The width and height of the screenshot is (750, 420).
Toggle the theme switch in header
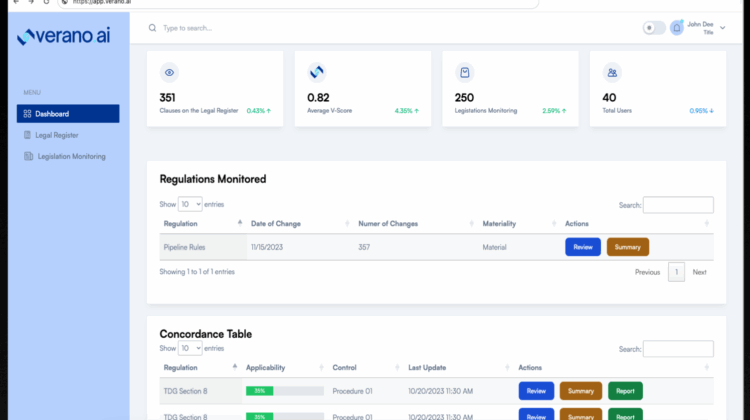654,28
